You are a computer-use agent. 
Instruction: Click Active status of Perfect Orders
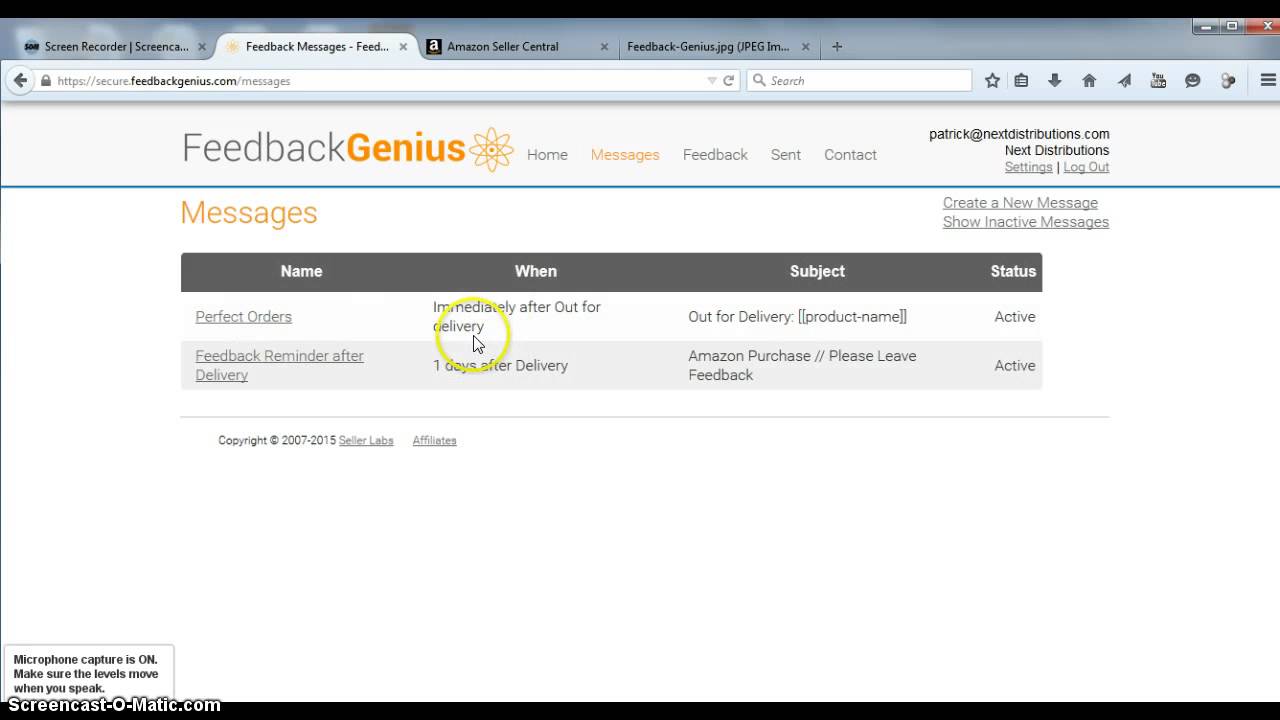(1015, 317)
